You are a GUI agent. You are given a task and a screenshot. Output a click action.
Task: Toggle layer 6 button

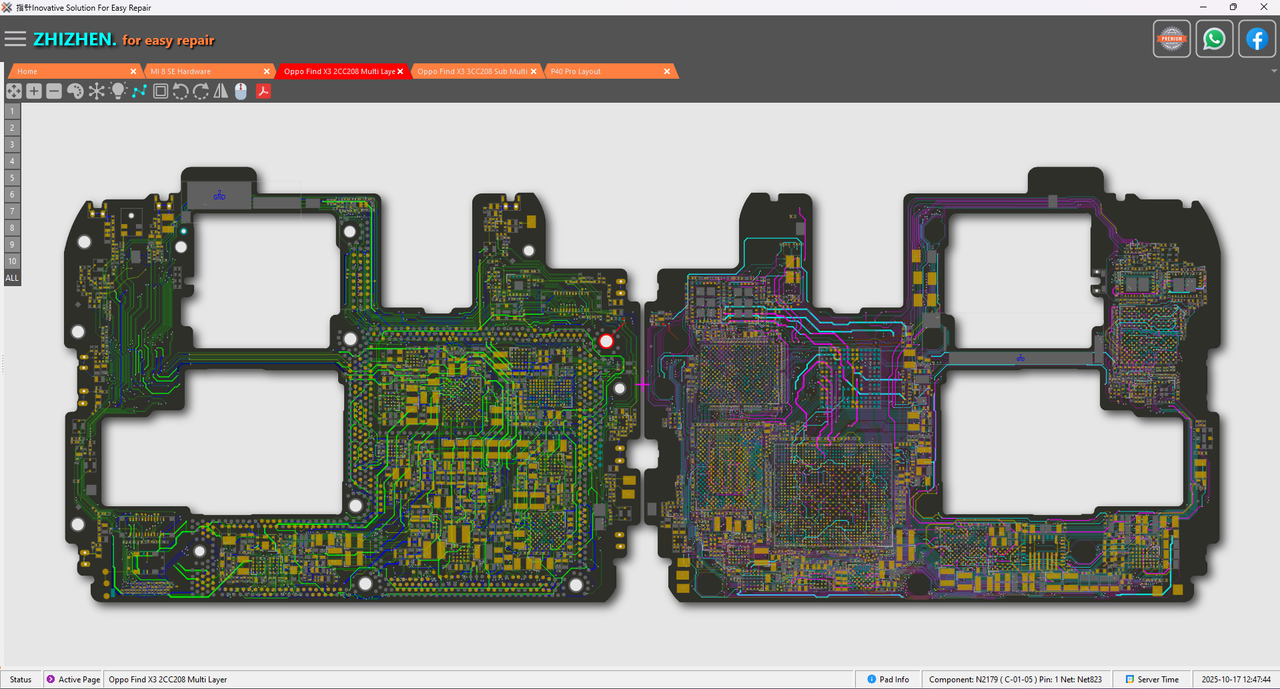12,194
